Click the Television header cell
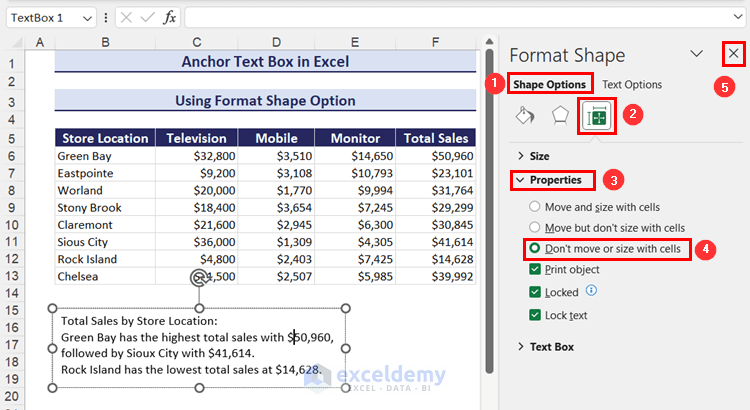The width and height of the screenshot is (750, 410). (197, 138)
